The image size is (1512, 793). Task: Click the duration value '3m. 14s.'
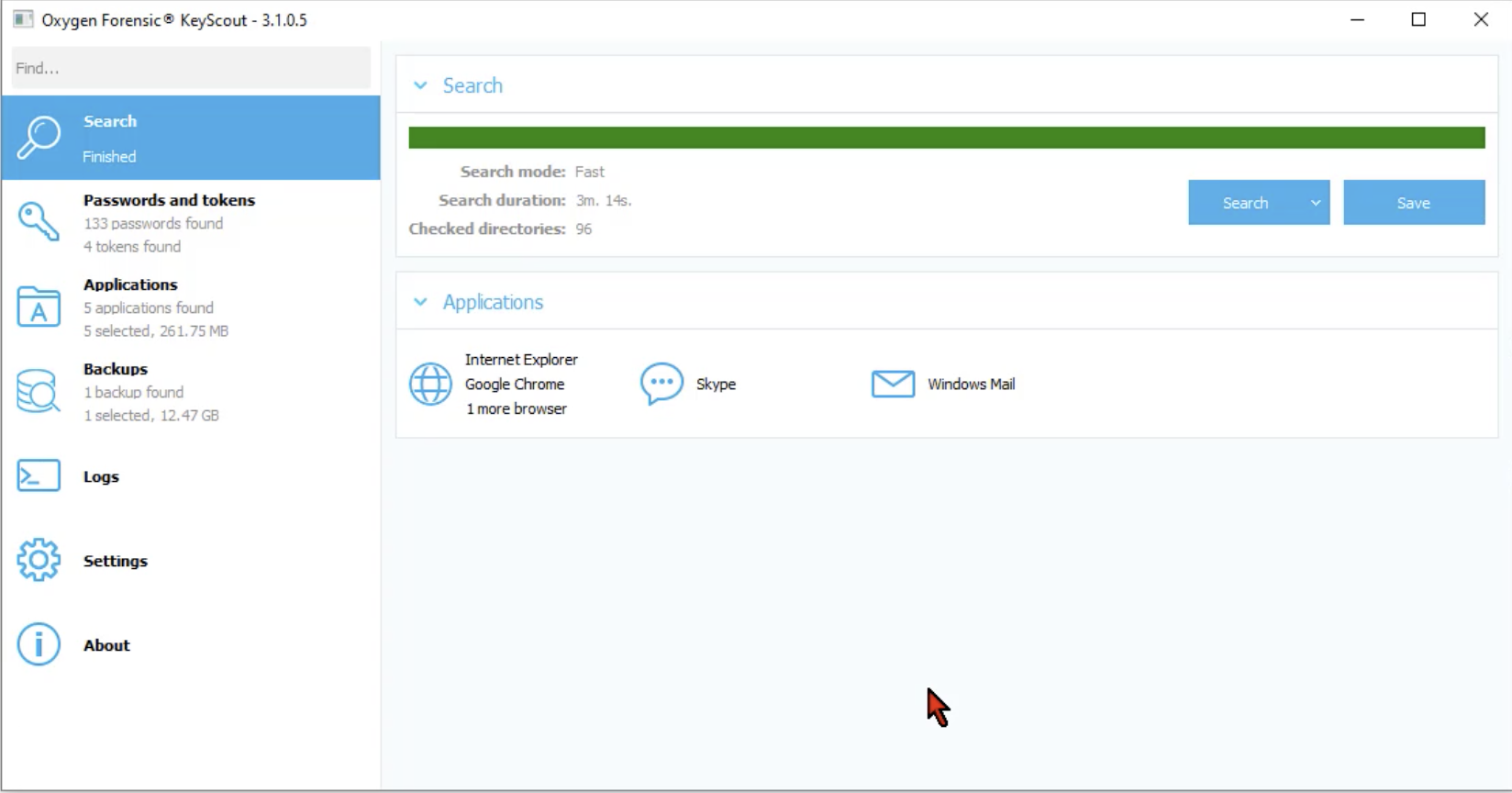tap(604, 200)
